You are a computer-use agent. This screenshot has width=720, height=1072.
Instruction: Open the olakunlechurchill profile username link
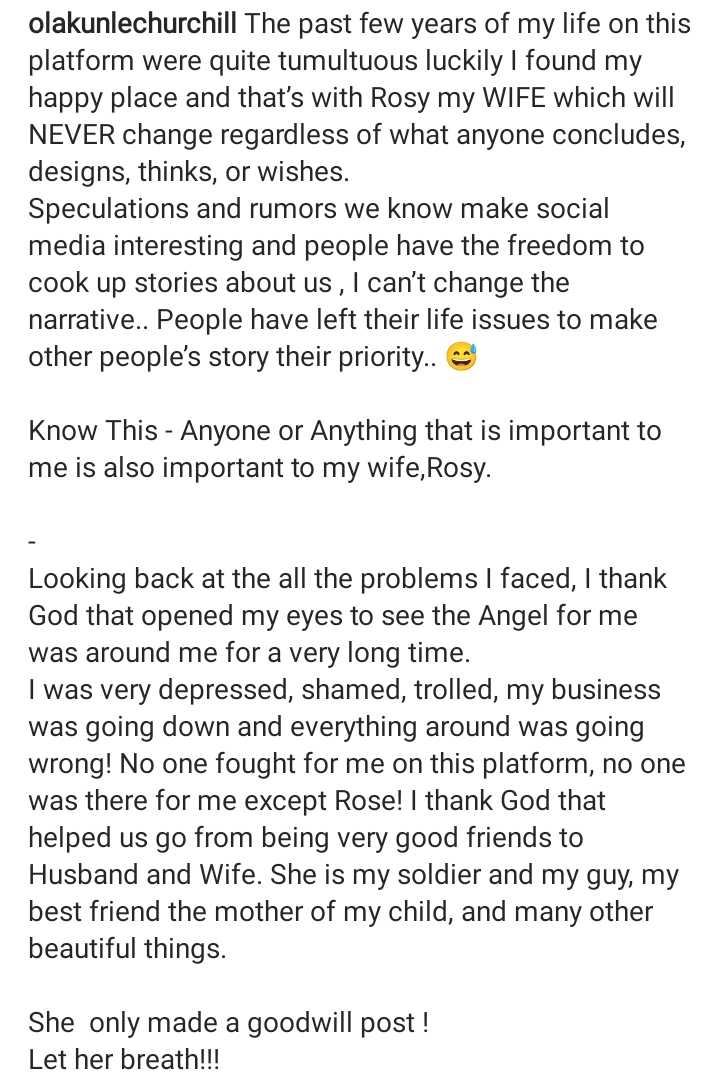pos(133,24)
